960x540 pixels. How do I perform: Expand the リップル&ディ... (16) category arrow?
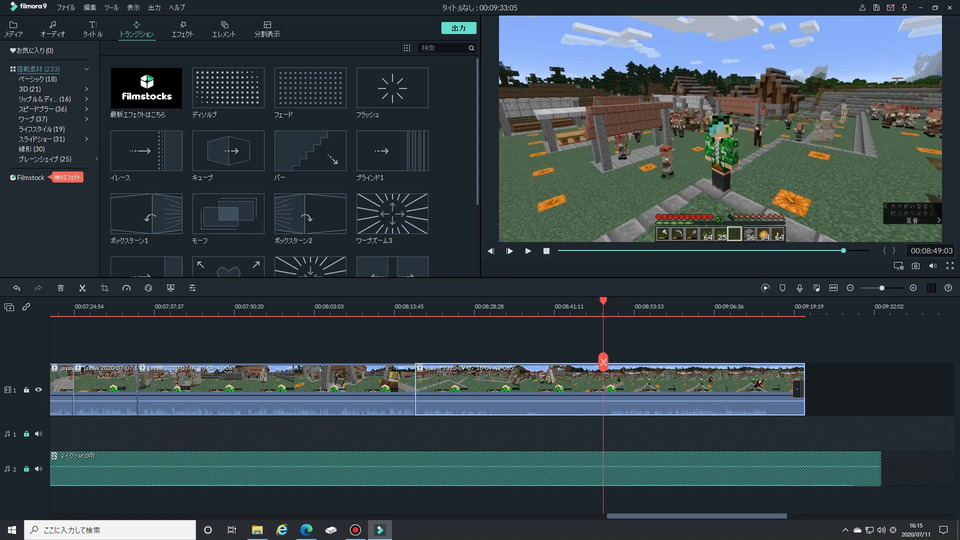pyautogui.click(x=86, y=99)
